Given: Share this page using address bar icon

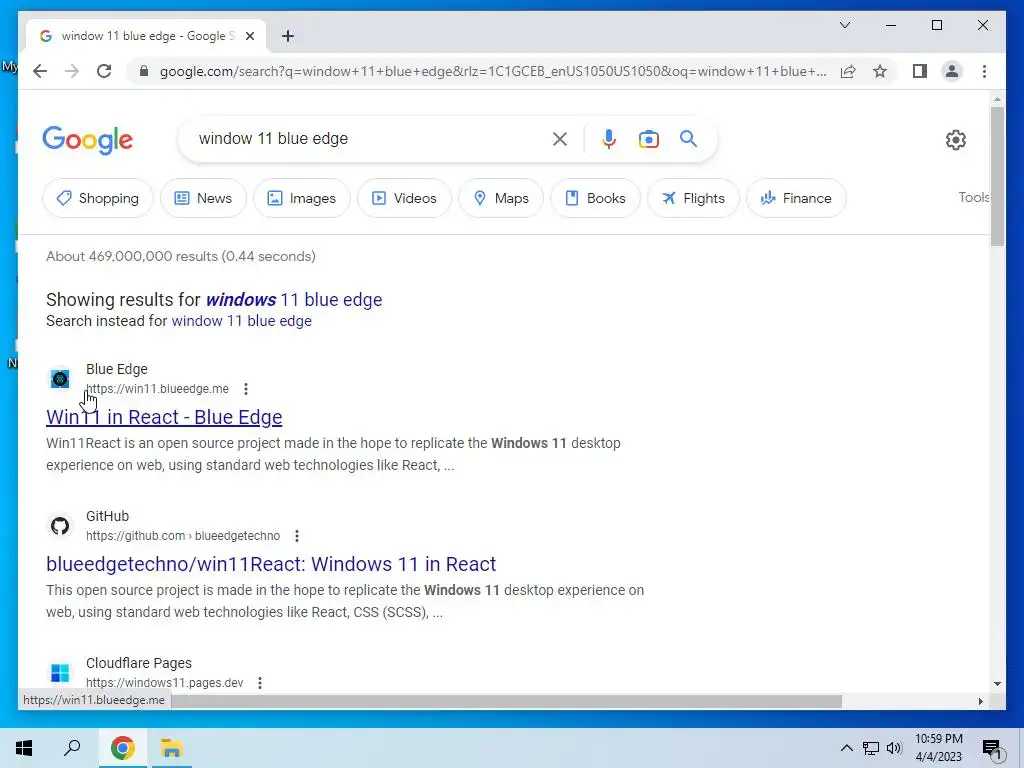Looking at the screenshot, I should click(848, 71).
